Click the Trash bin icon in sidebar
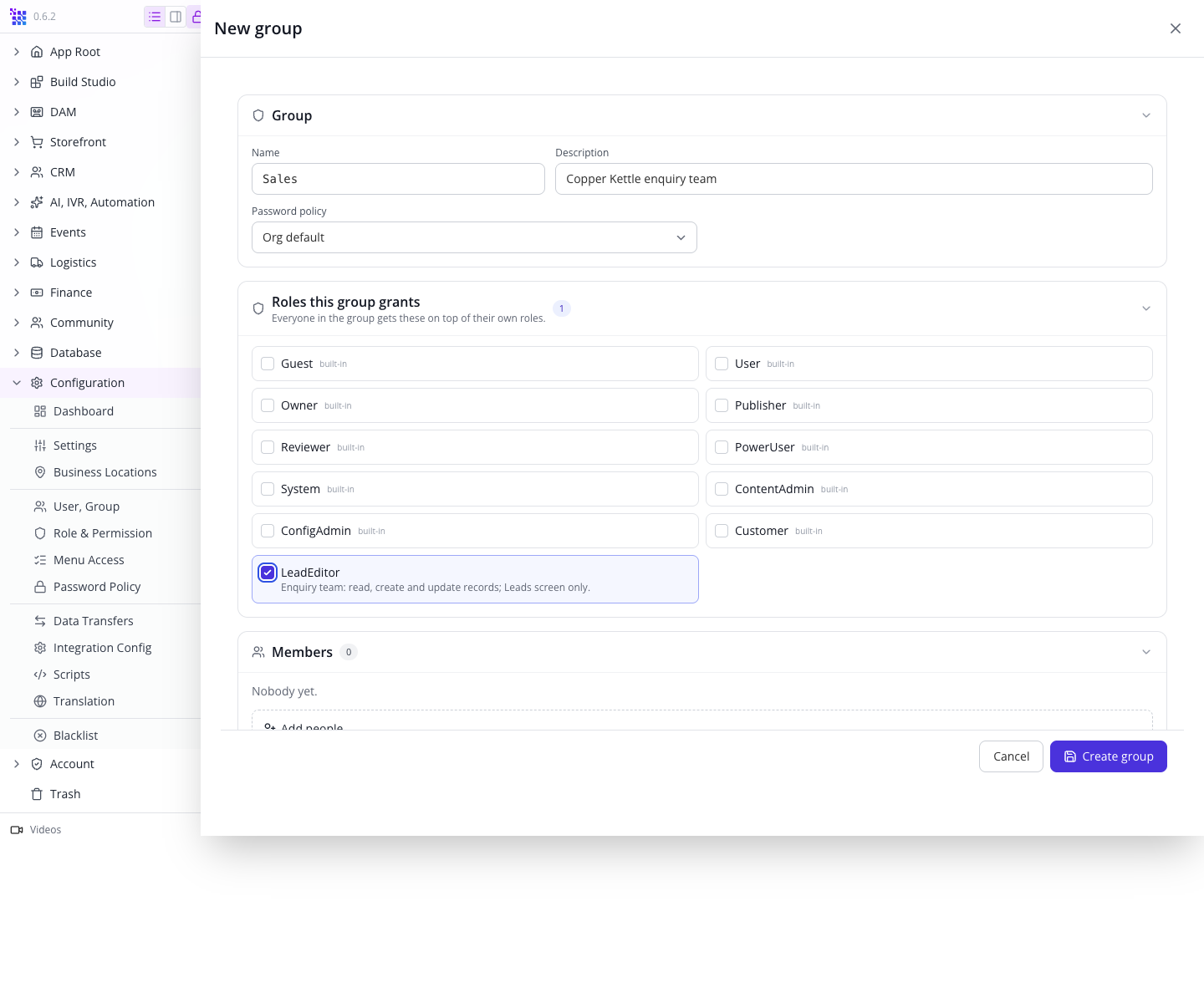1204x1003 pixels. coord(37,794)
